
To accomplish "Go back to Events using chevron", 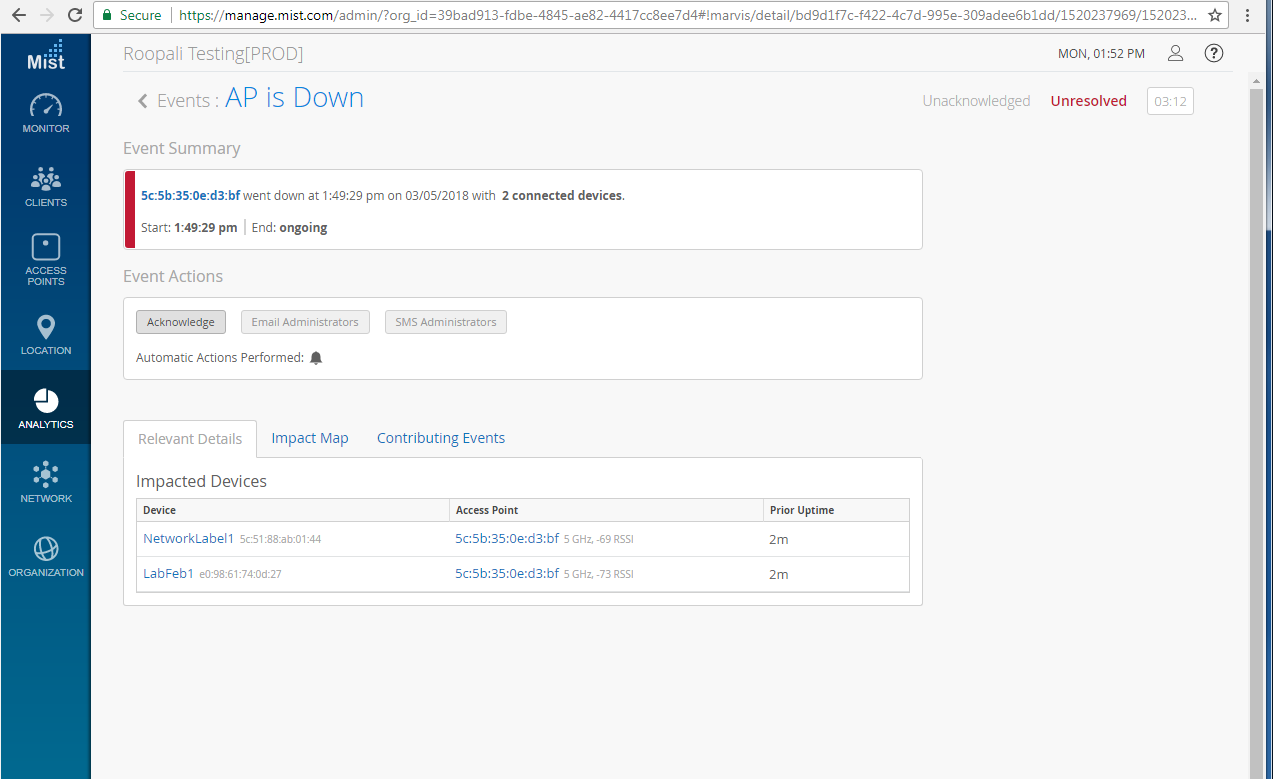I will (x=143, y=101).
